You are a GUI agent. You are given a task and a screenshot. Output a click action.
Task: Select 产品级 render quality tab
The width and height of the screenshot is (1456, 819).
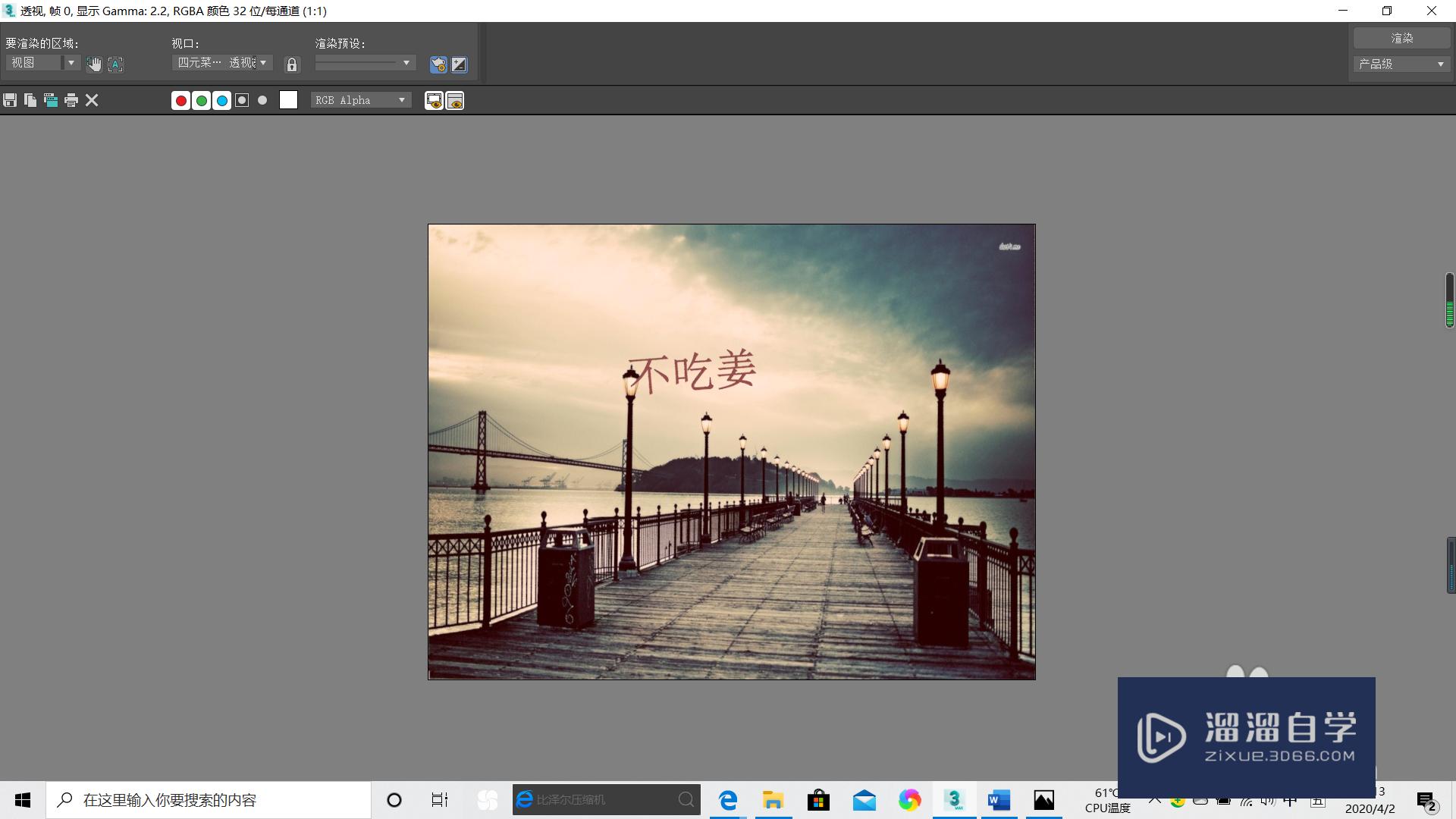(1400, 63)
